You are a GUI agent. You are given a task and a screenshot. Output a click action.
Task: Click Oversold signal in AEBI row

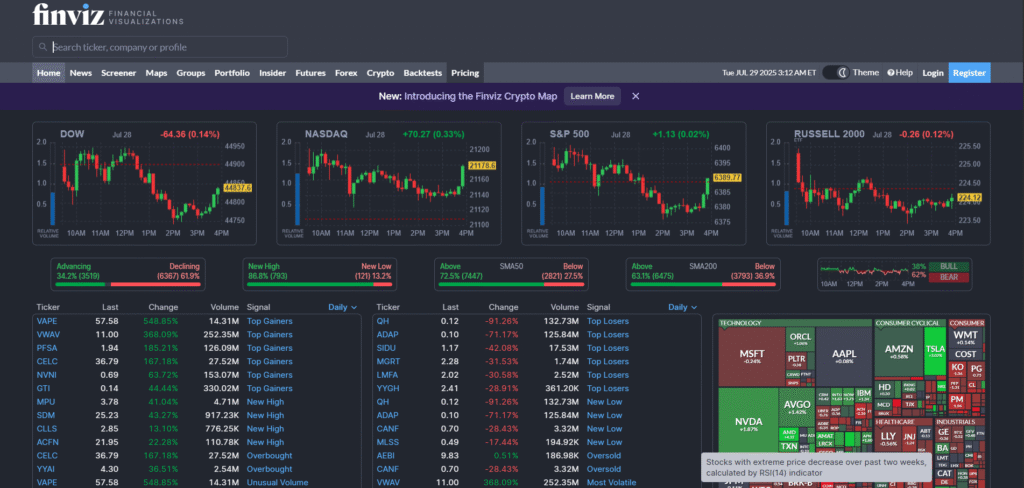coord(603,455)
